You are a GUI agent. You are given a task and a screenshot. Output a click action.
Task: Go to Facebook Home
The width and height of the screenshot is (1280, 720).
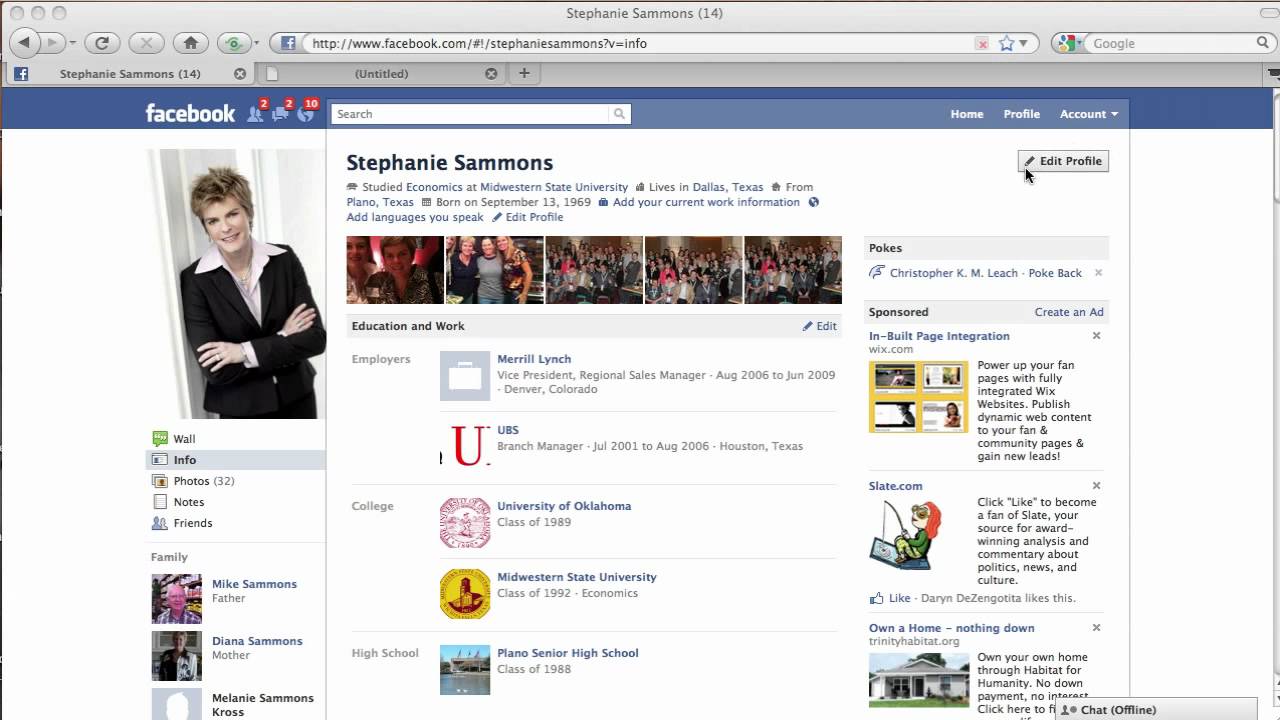coord(967,114)
